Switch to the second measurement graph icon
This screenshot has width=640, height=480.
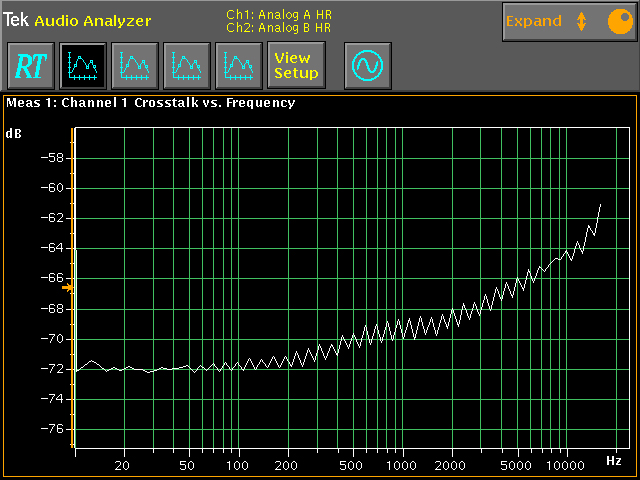click(133, 66)
